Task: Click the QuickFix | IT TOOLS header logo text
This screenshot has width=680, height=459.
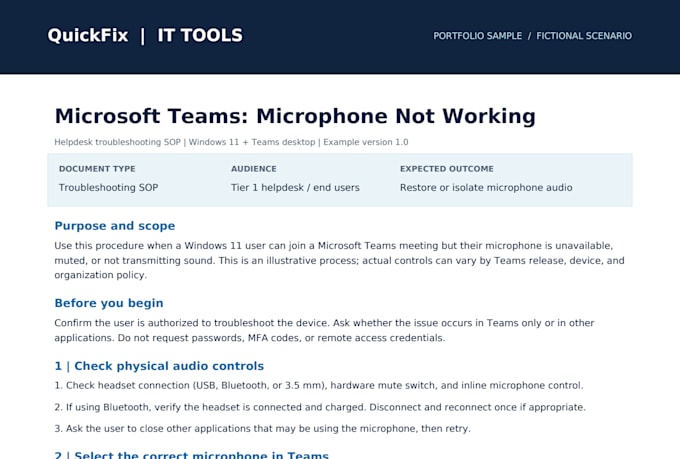Action: click(145, 36)
